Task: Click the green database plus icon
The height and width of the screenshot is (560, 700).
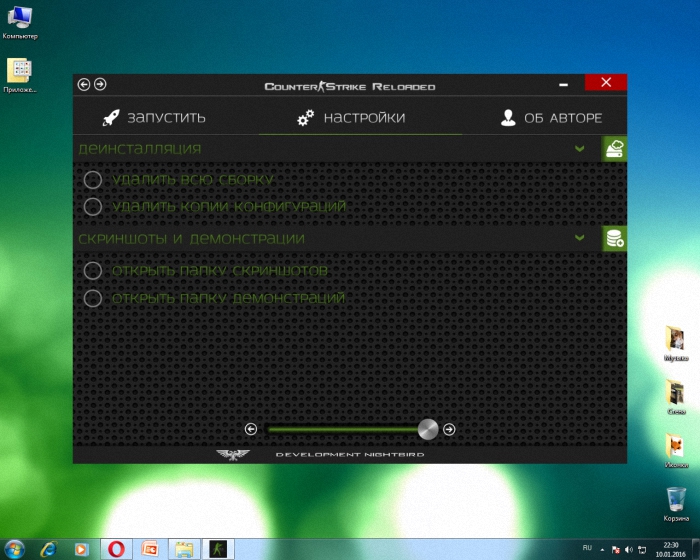Action: (614, 238)
